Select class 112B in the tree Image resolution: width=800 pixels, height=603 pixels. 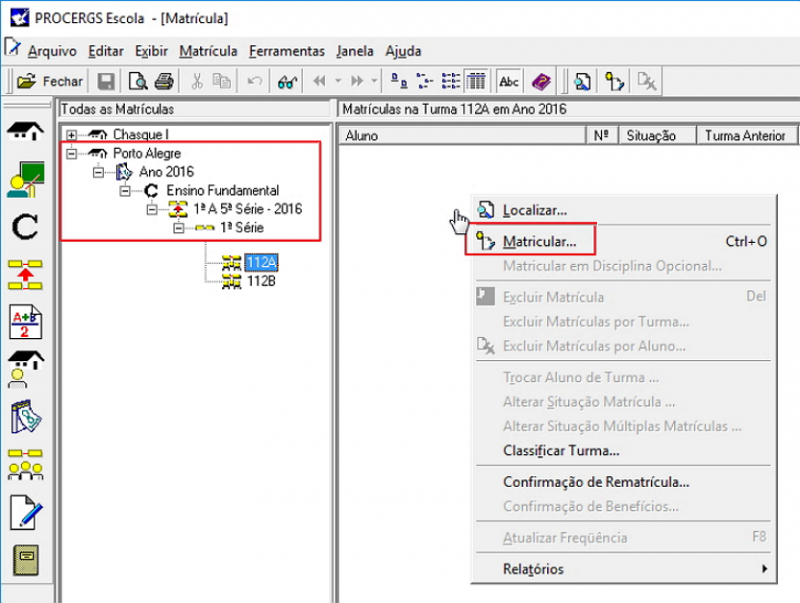(261, 281)
